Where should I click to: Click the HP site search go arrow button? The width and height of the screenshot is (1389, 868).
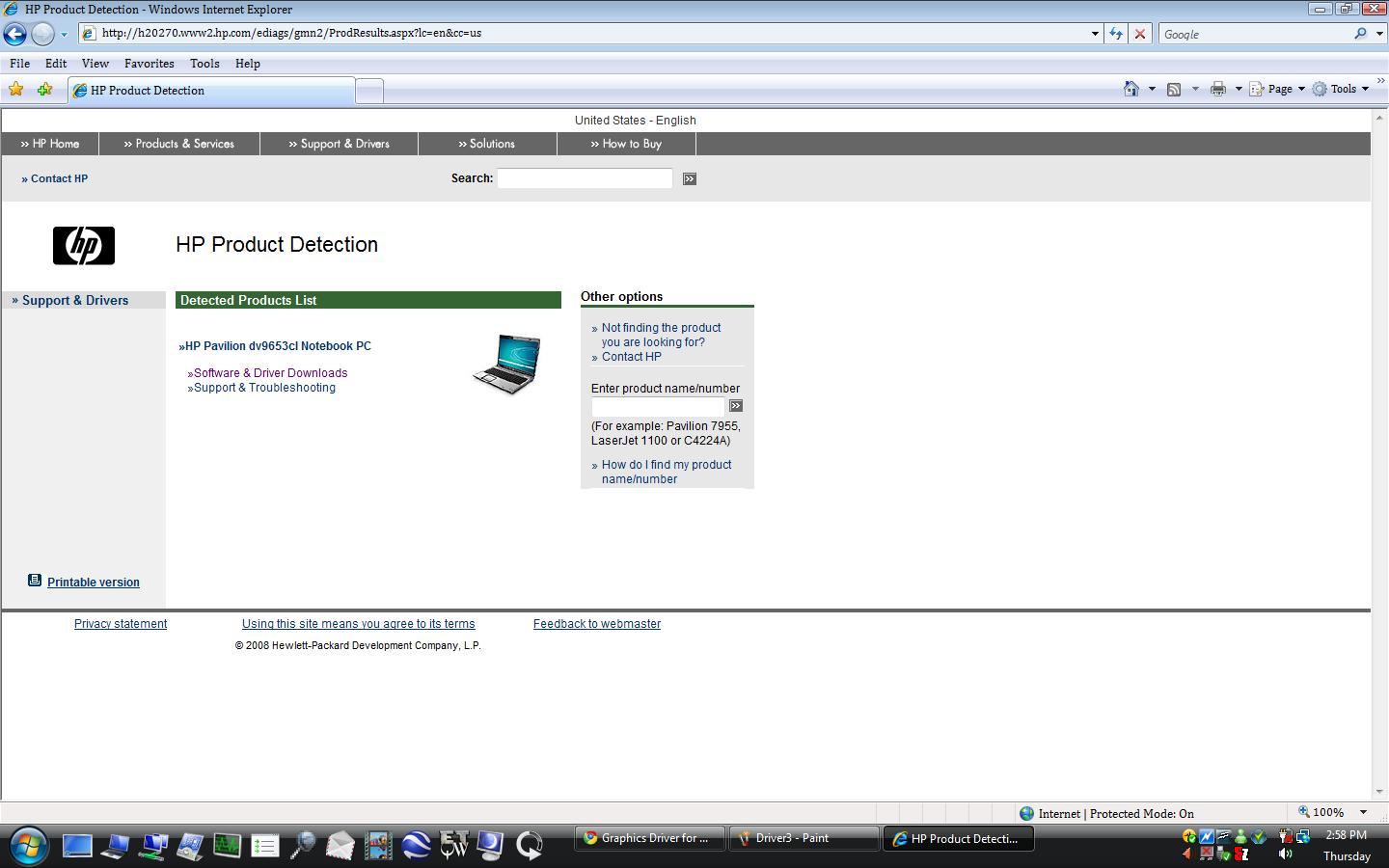(690, 179)
